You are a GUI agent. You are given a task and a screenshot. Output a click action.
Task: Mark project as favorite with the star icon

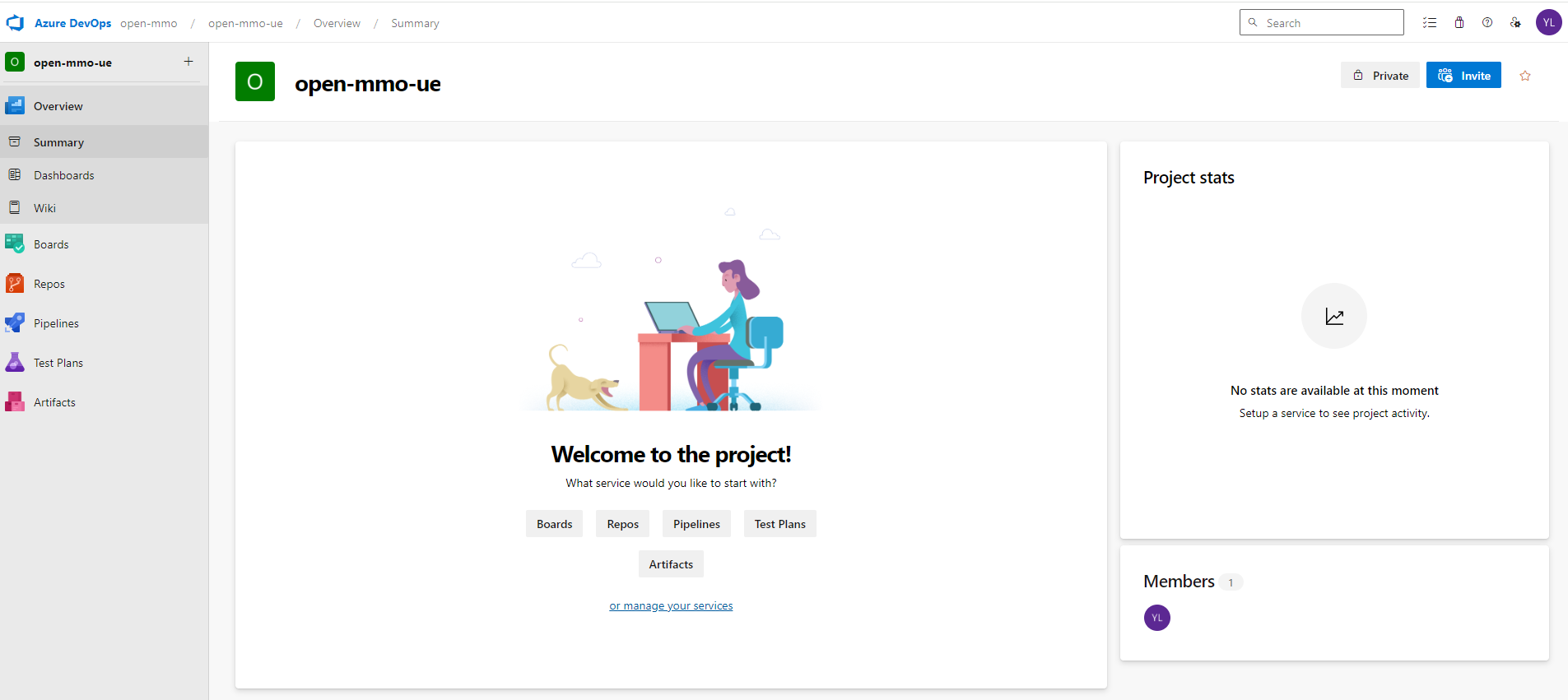click(x=1525, y=76)
